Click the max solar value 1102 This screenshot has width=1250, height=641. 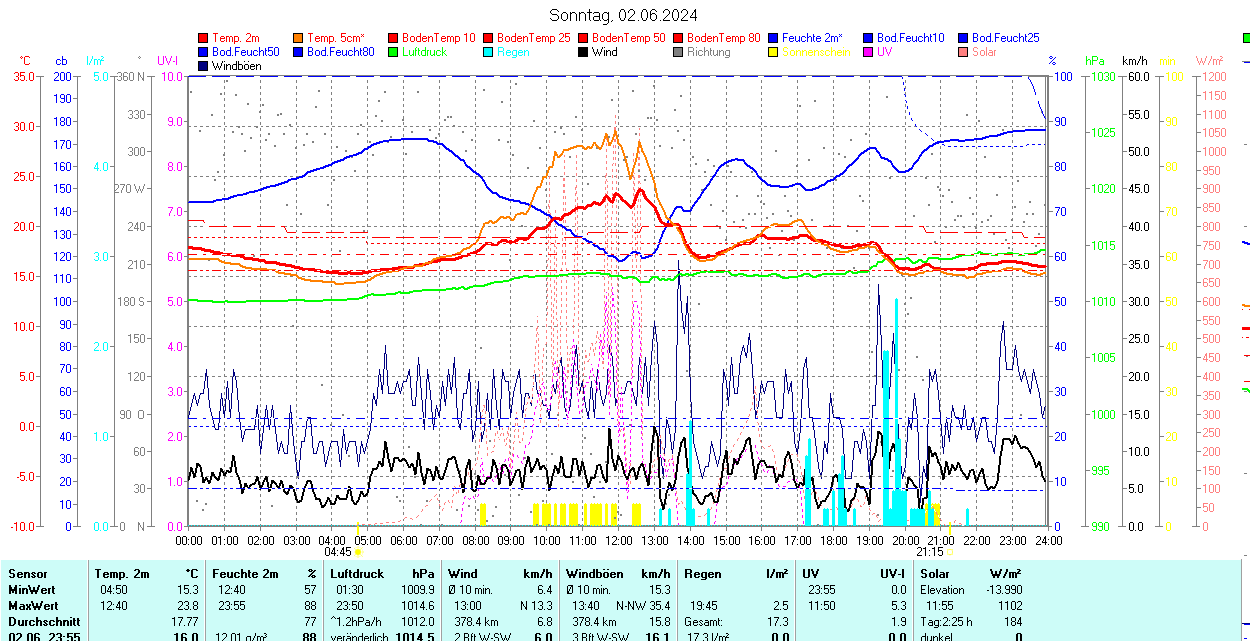coord(1008,606)
